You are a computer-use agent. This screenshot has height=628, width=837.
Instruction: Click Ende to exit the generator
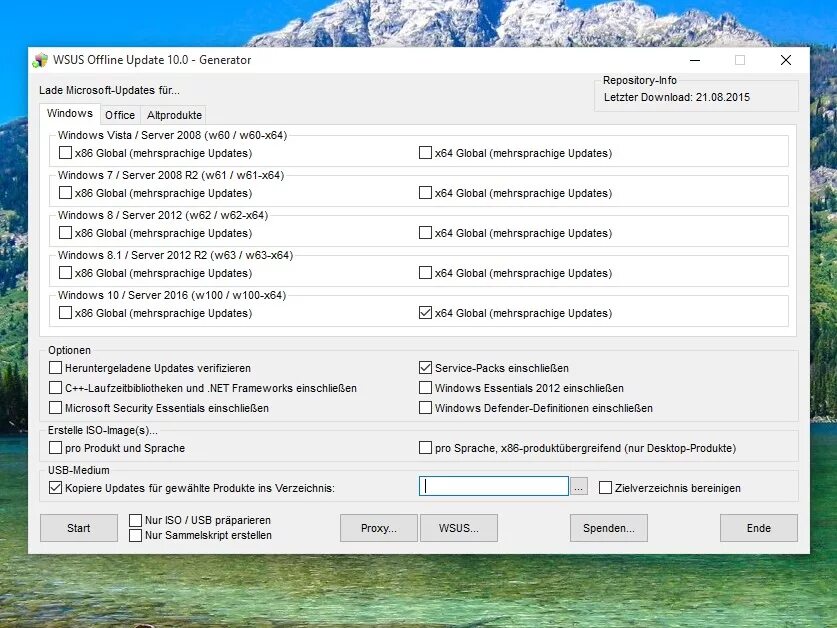coord(758,528)
